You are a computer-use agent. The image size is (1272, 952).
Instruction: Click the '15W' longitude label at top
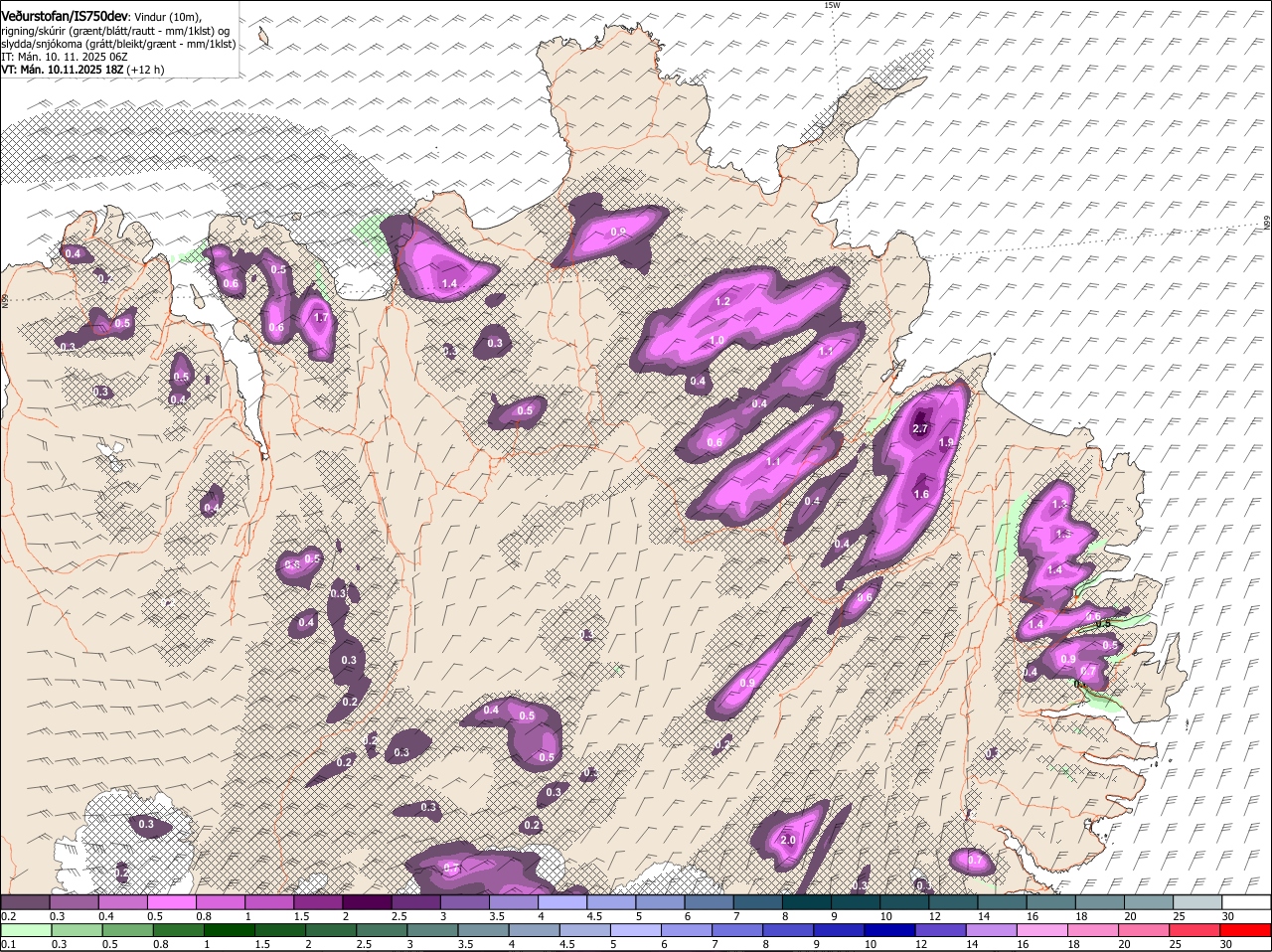833,5
